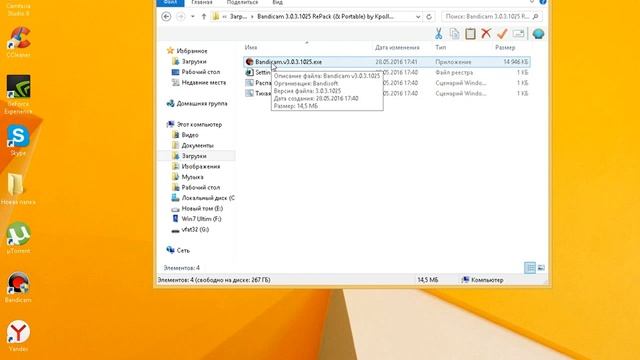Viewport: 640px width, 360px height.
Task: Open vfat32 (G:) drive
Action: [195, 229]
